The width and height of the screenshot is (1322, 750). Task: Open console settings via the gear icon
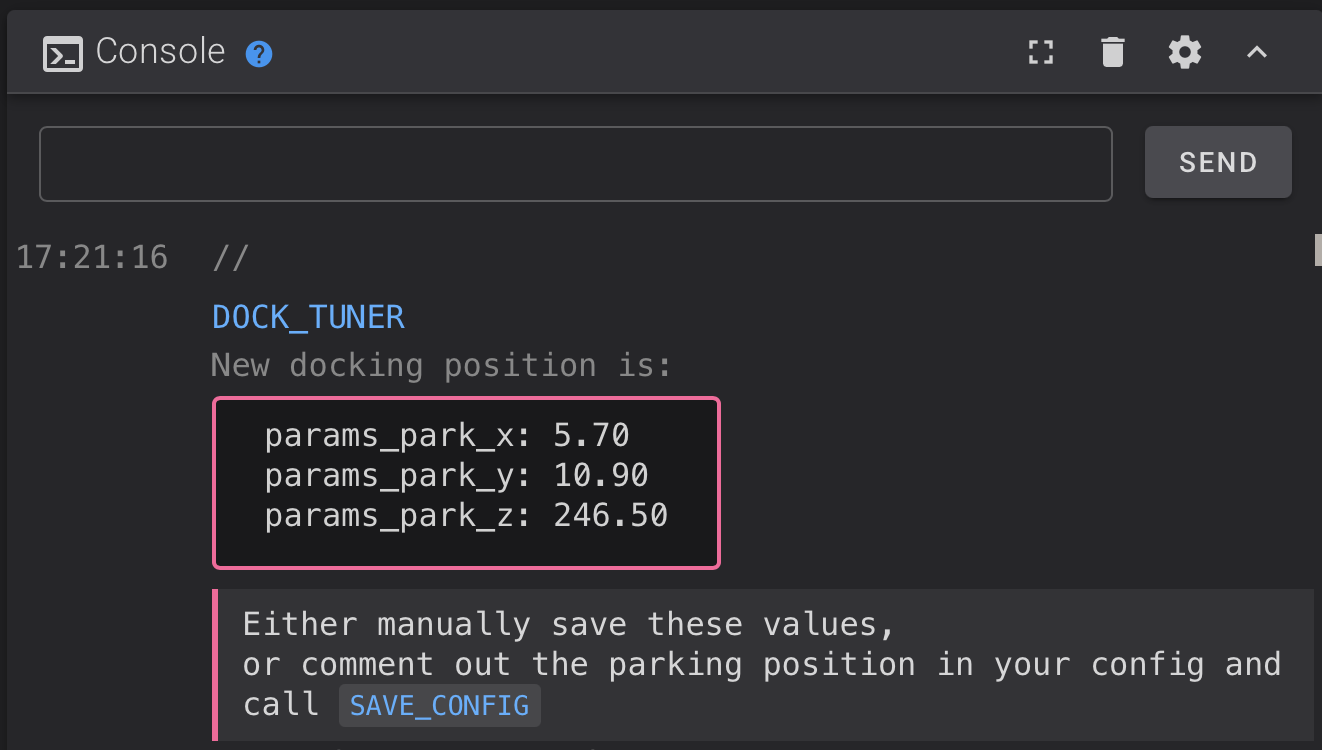pyautogui.click(x=1184, y=52)
